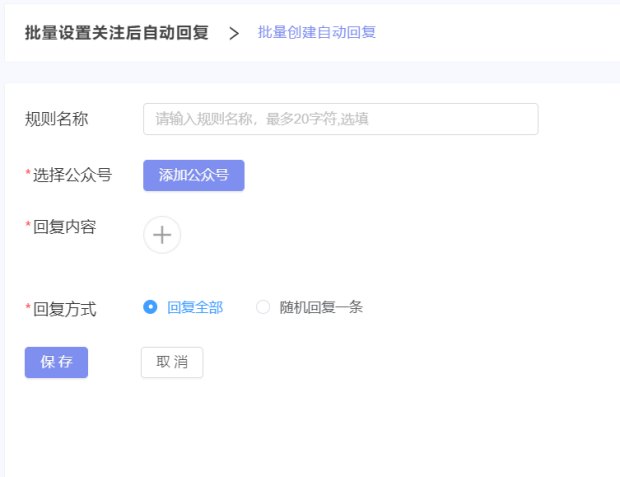Click the breadcrumb separator arrow
Screen dimensions: 620x477
(x=234, y=33)
